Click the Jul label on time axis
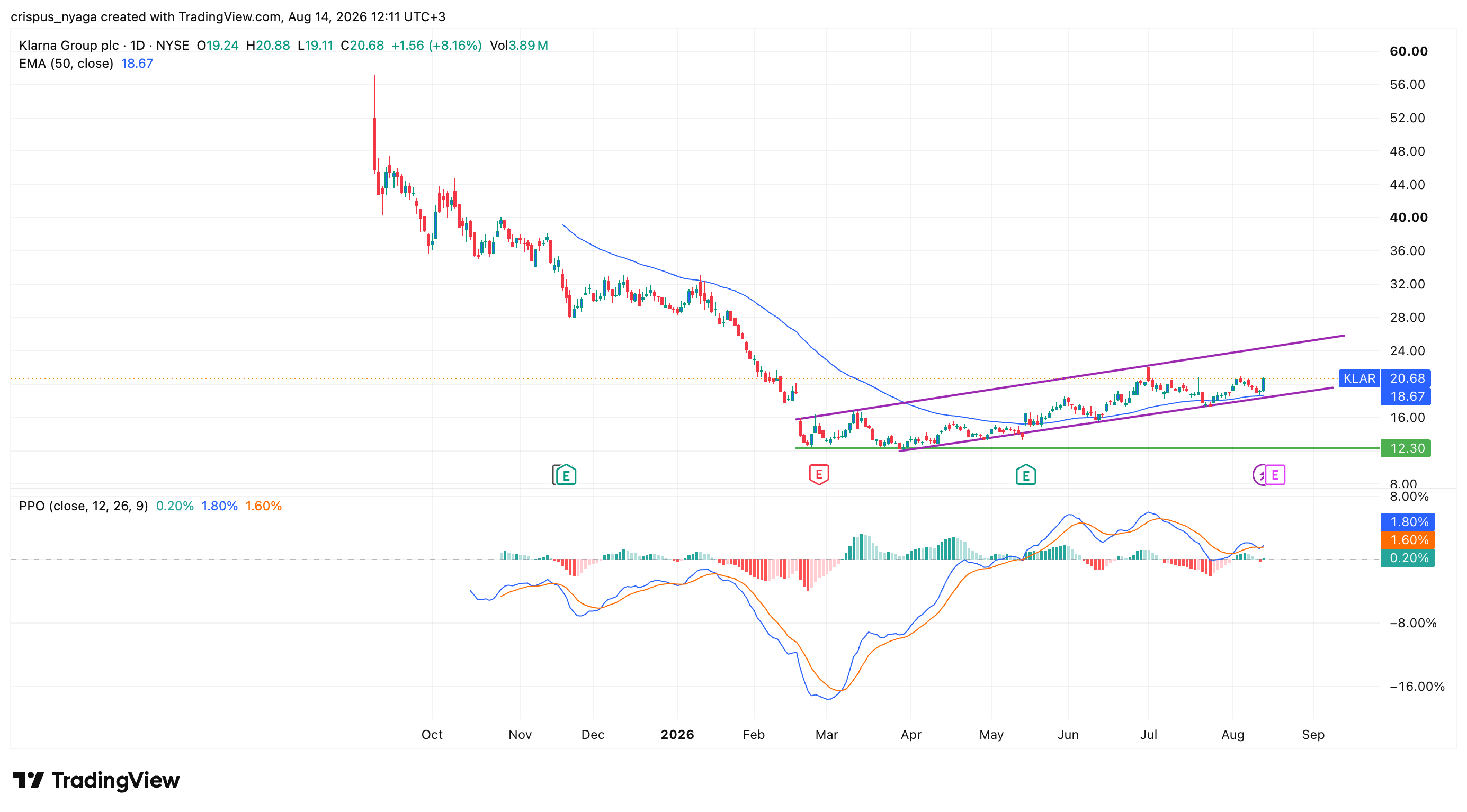This screenshot has width=1467, height=812. (x=1148, y=735)
